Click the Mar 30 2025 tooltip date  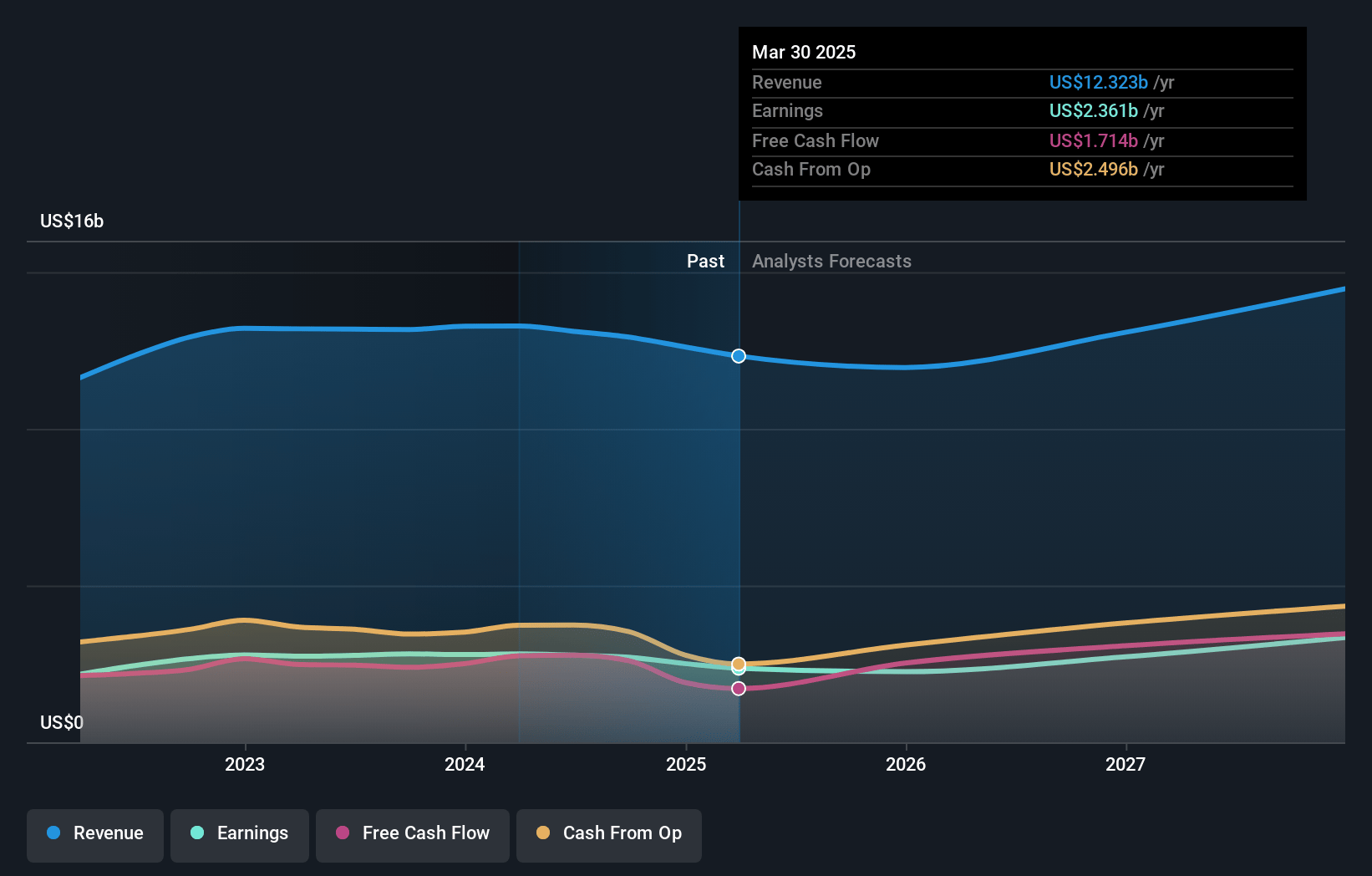coord(804,52)
